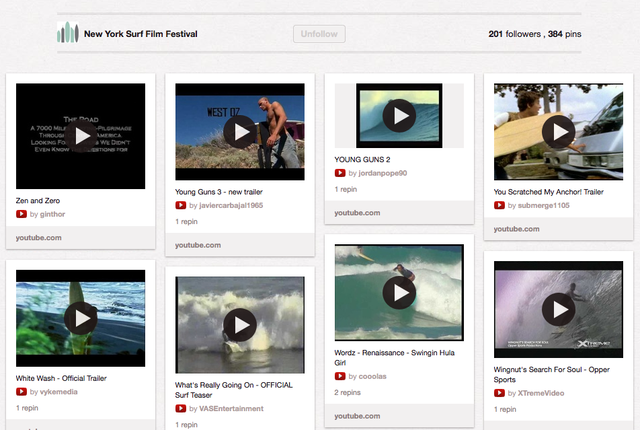The height and width of the screenshot is (430, 640).
Task: Open jordanpope90 uploader link
Action: [382, 173]
